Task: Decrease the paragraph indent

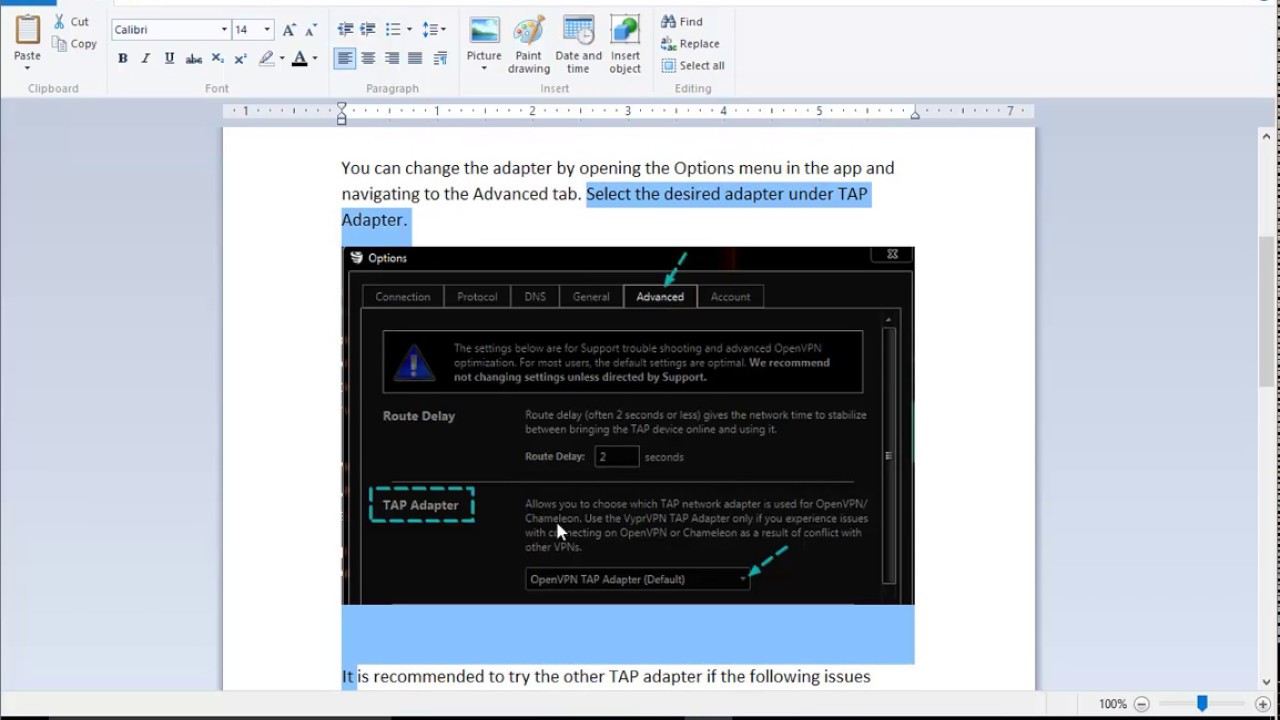Action: pos(345,30)
